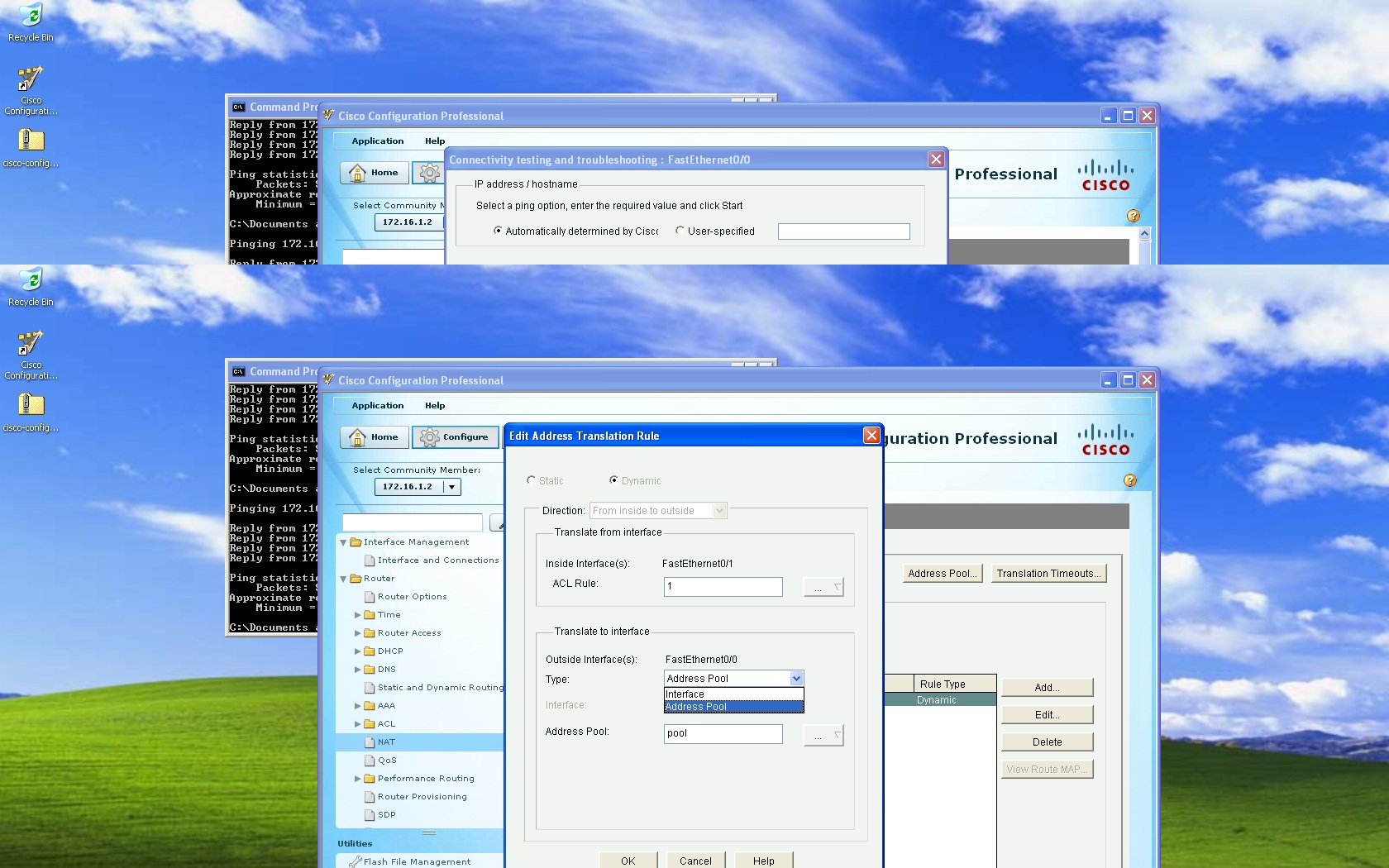Collapse the Interface Management tree node
Viewport: 1389px width, 868px height.
(343, 542)
